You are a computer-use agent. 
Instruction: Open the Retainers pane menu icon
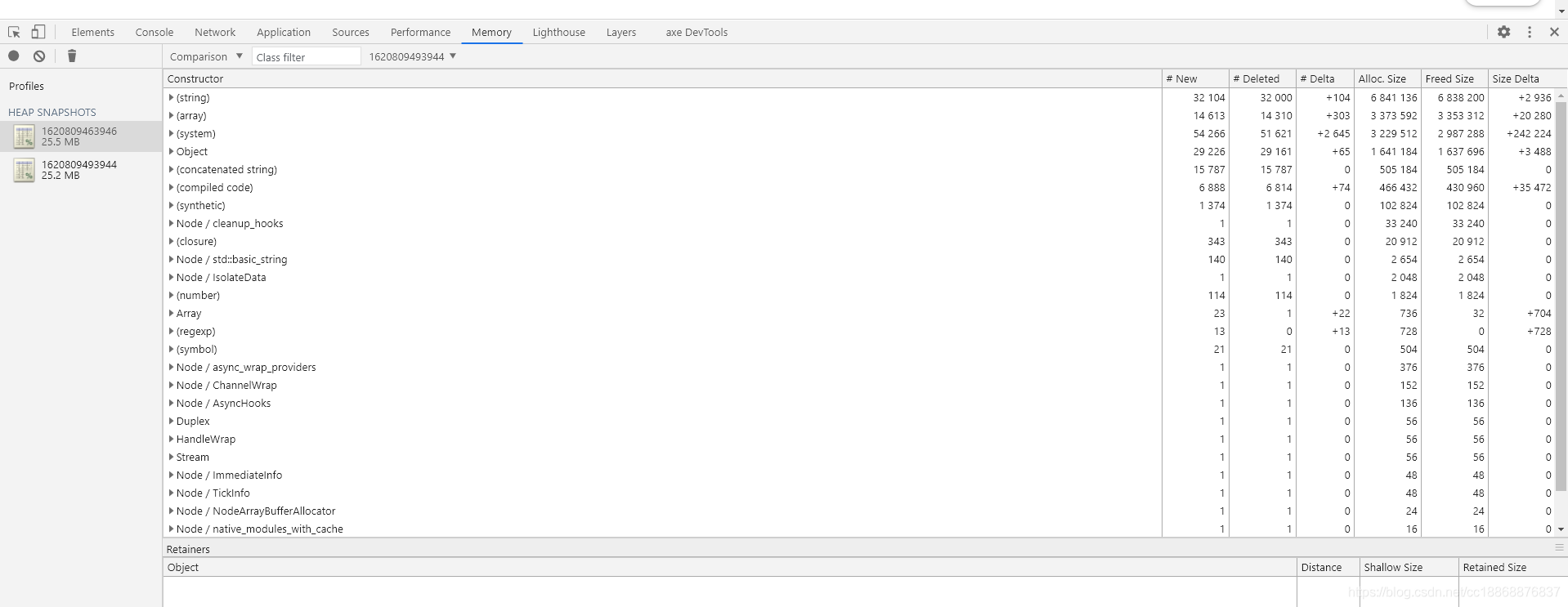coord(1558,547)
